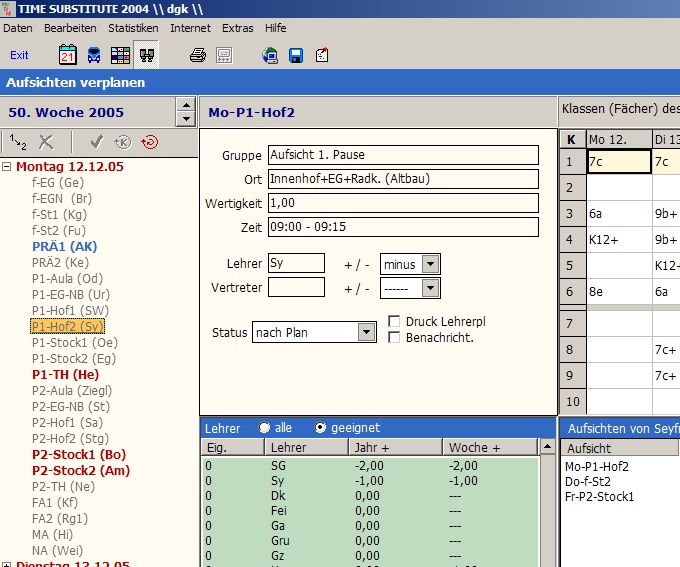This screenshot has width=680, height=567.
Task: Click into the Vertreter input field
Action: click(x=296, y=287)
